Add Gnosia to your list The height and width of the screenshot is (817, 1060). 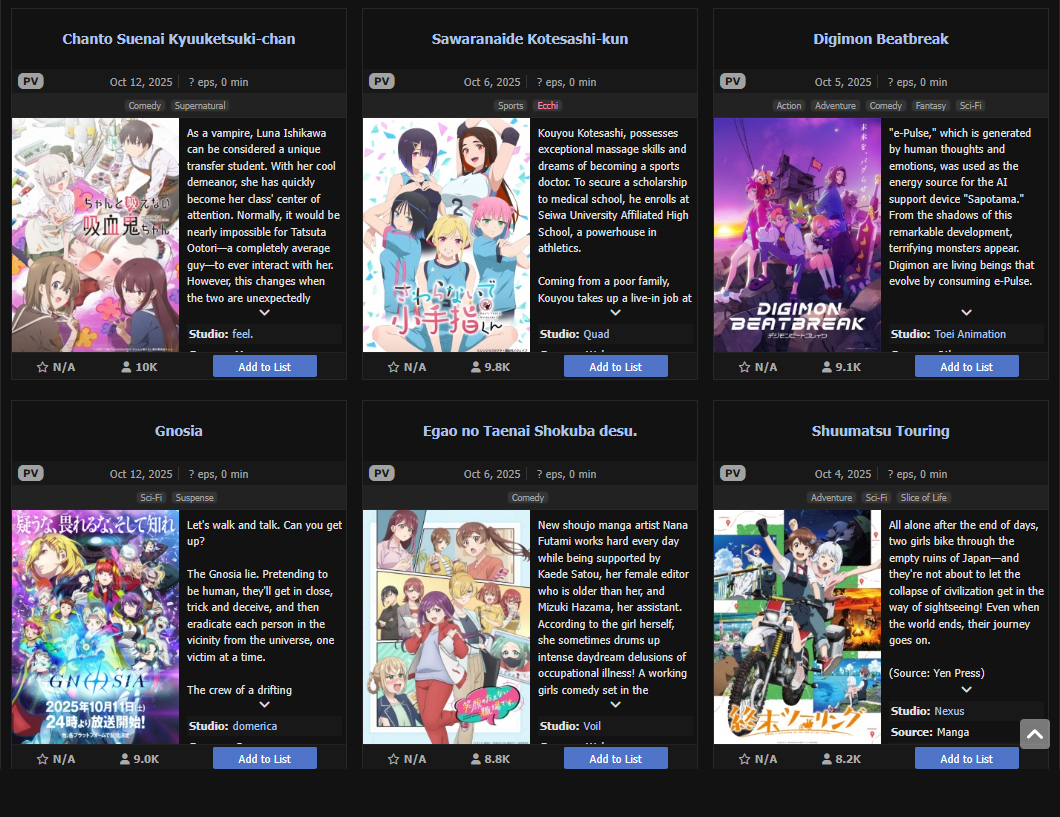click(264, 758)
